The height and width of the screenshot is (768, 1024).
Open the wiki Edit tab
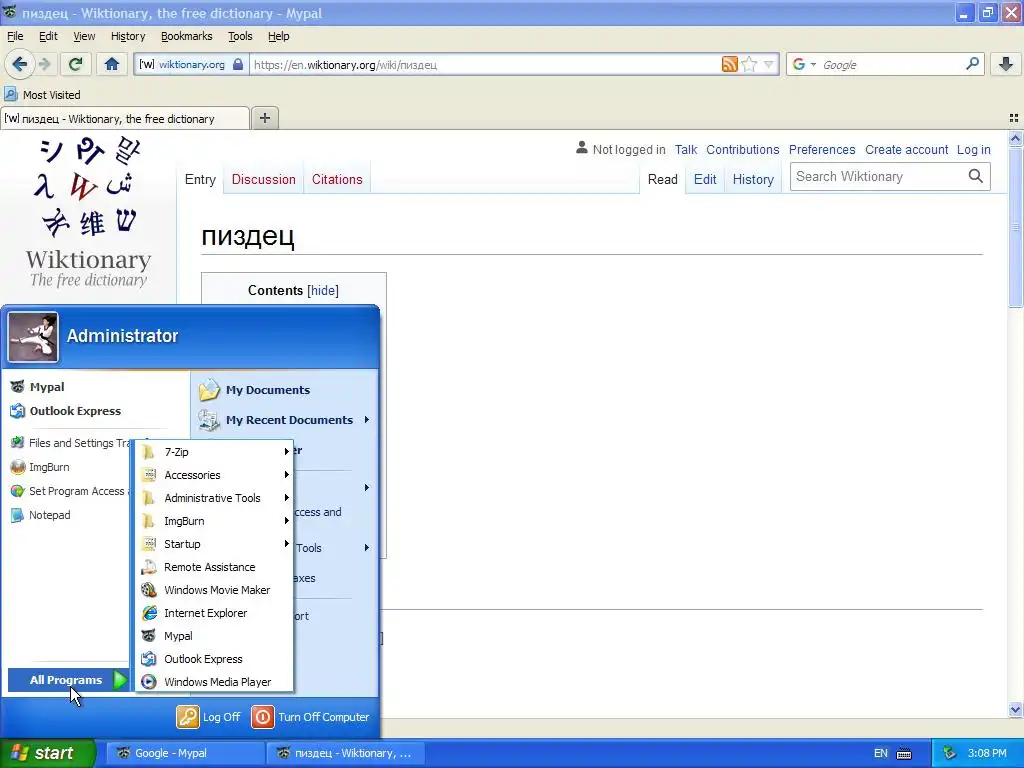(x=705, y=179)
